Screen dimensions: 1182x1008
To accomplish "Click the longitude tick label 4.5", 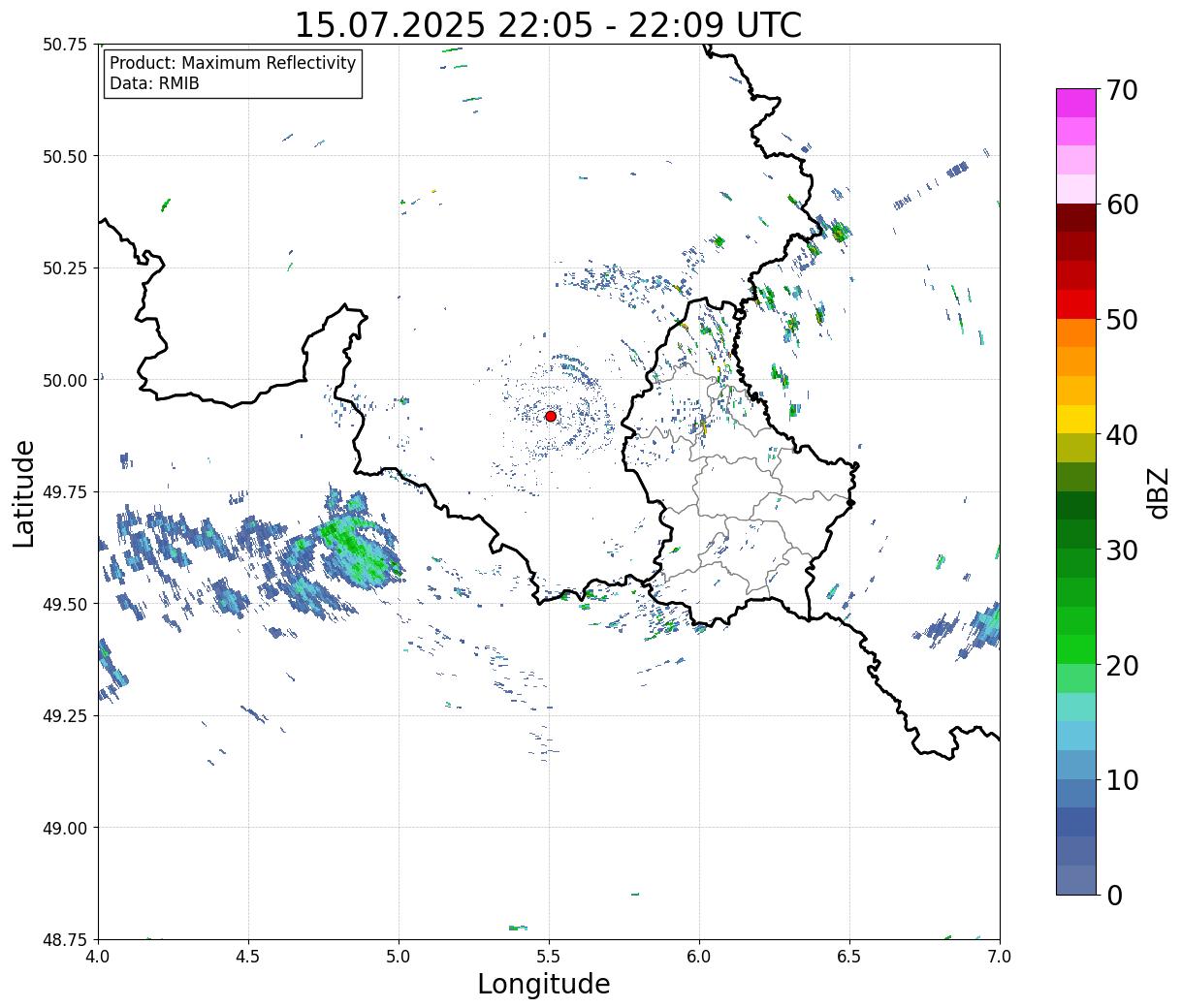I will click(248, 956).
